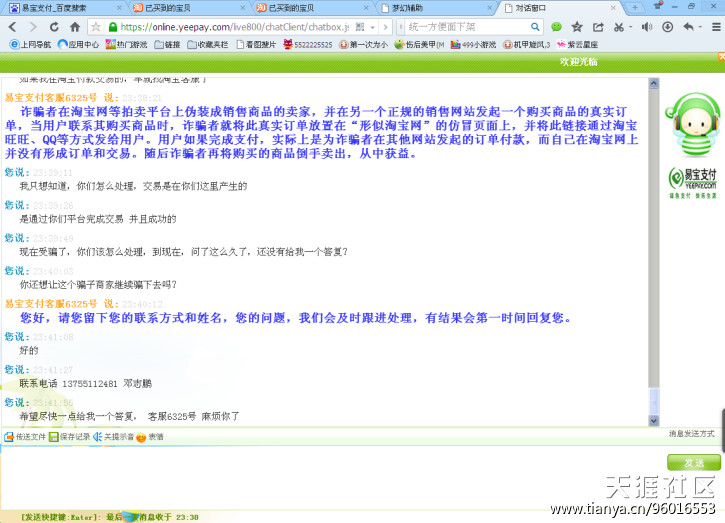The image size is (725, 523).
Task: Click the status text 最后一条消息收于 23:38
Action: [x=152, y=517]
